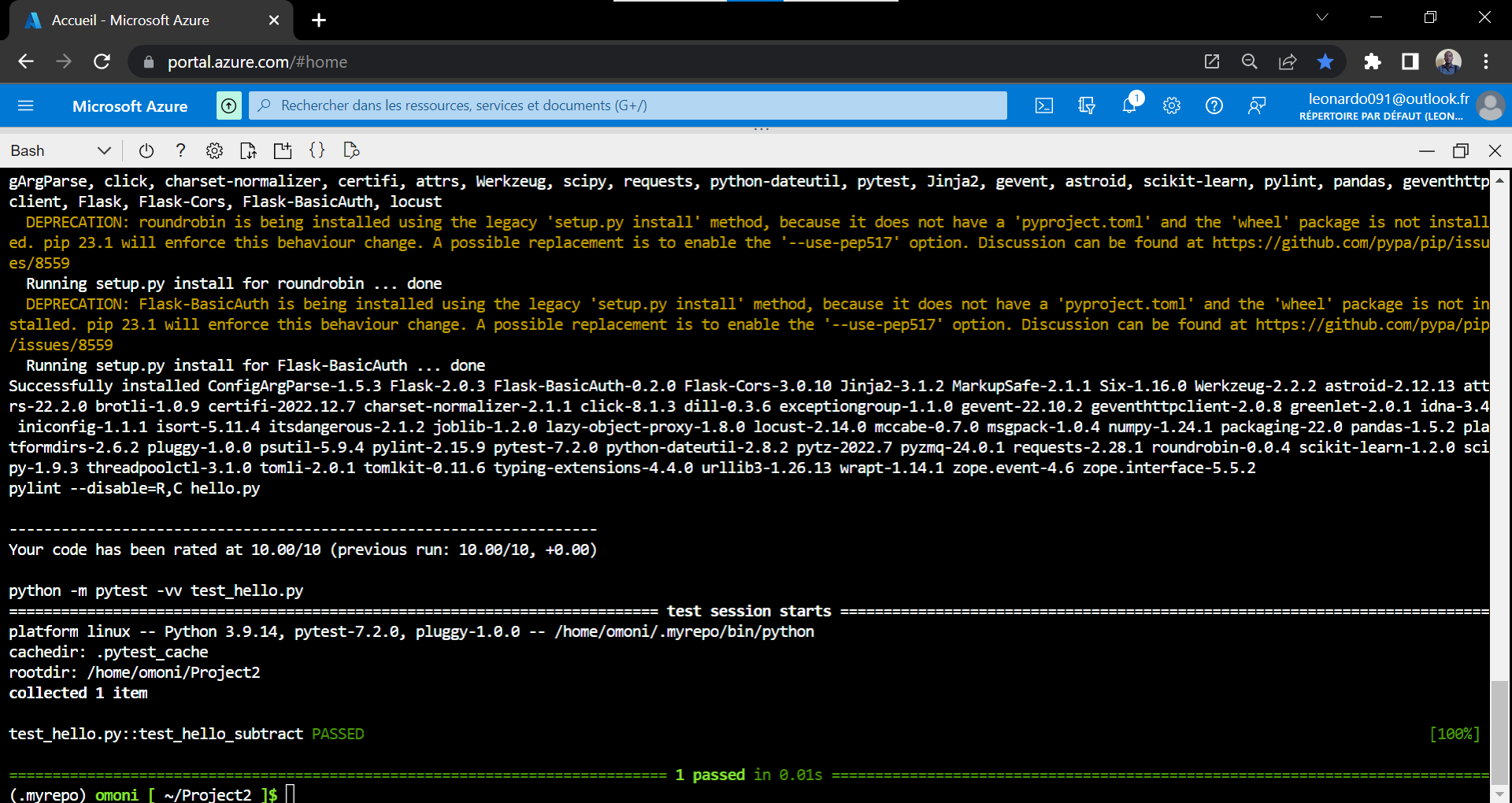
Task: Create a new Cloud Shell session
Action: point(283,150)
